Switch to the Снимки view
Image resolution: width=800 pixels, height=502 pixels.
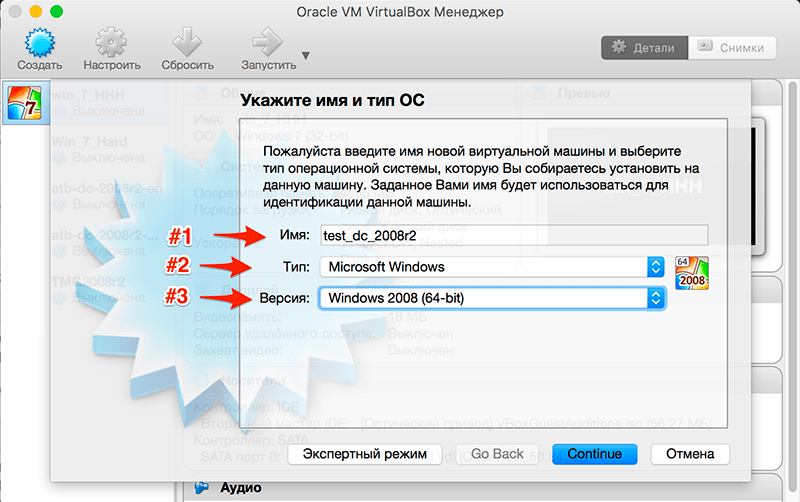click(732, 47)
